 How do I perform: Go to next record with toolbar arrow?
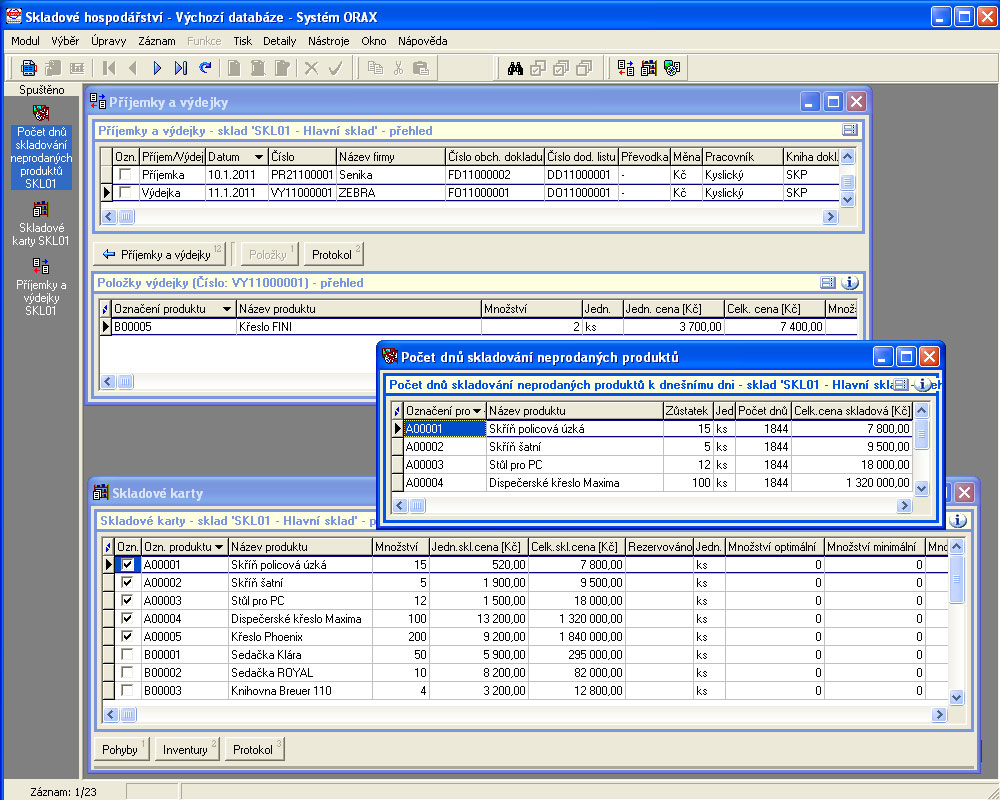[x=157, y=68]
